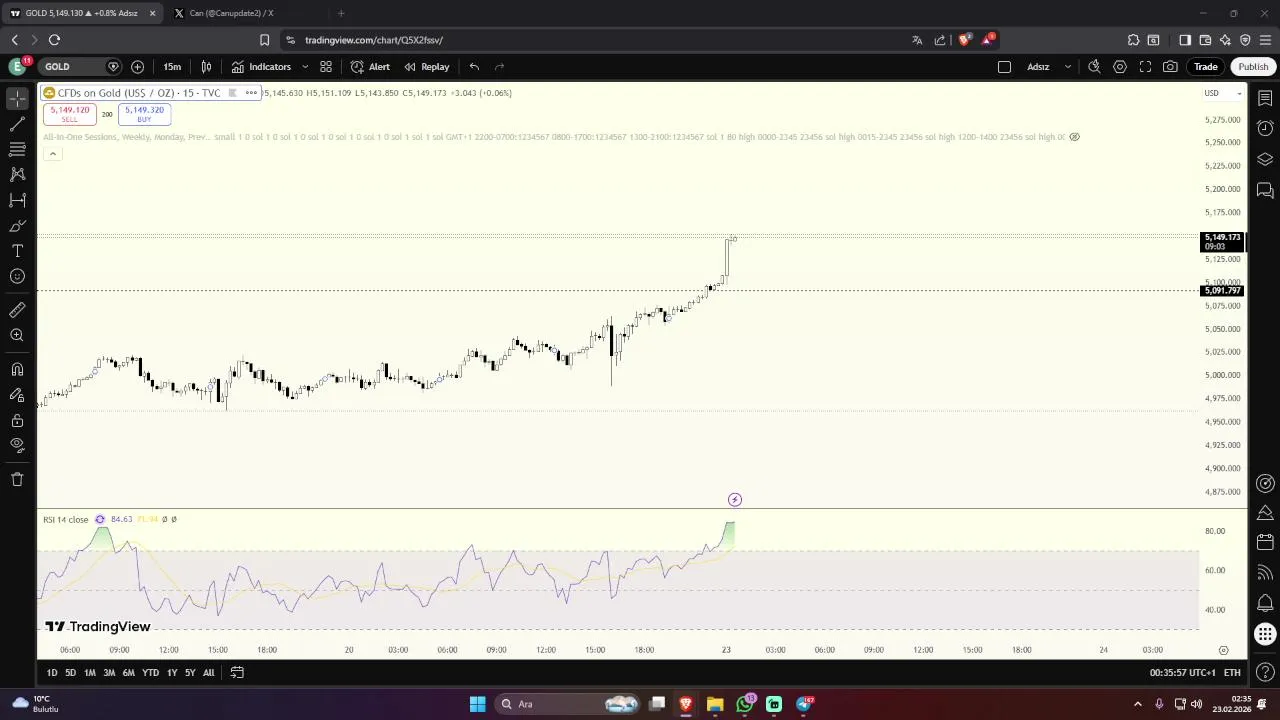Expand the Indicators favorites dropdown arrow

click(x=305, y=67)
